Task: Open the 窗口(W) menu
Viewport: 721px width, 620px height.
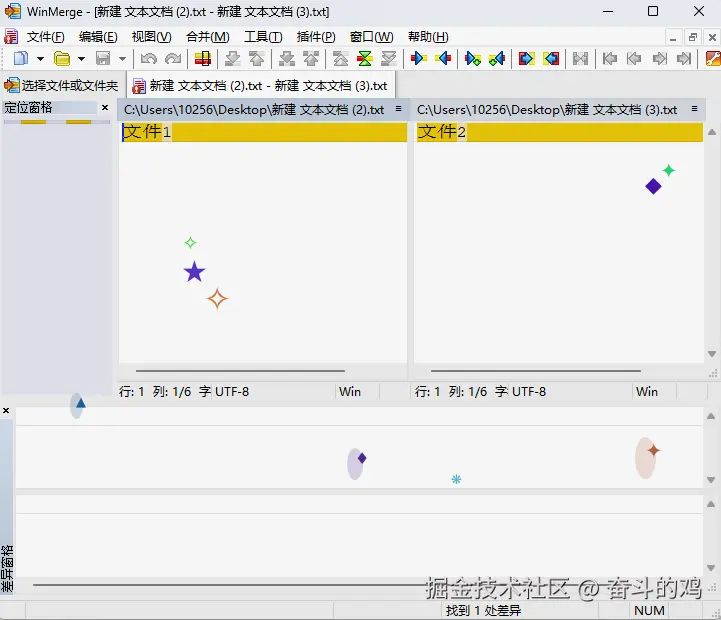Action: 372,37
